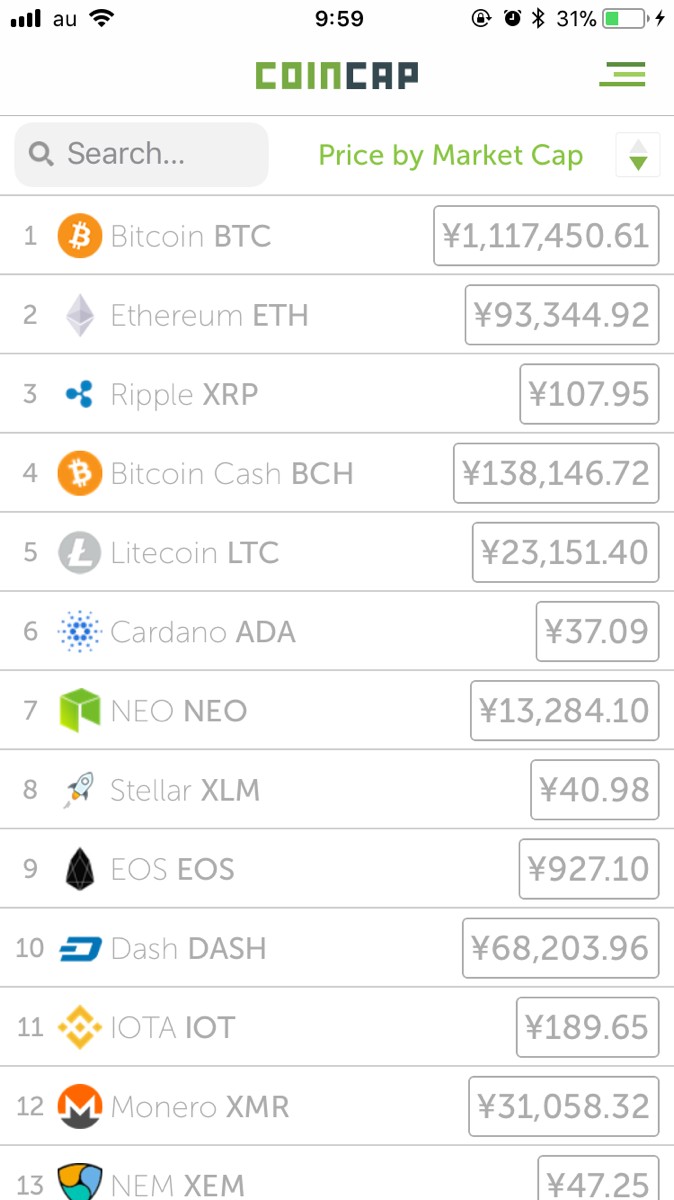Image resolution: width=674 pixels, height=1200 pixels.
Task: Tap the black EOS logo icon
Action: pyautogui.click(x=80, y=869)
